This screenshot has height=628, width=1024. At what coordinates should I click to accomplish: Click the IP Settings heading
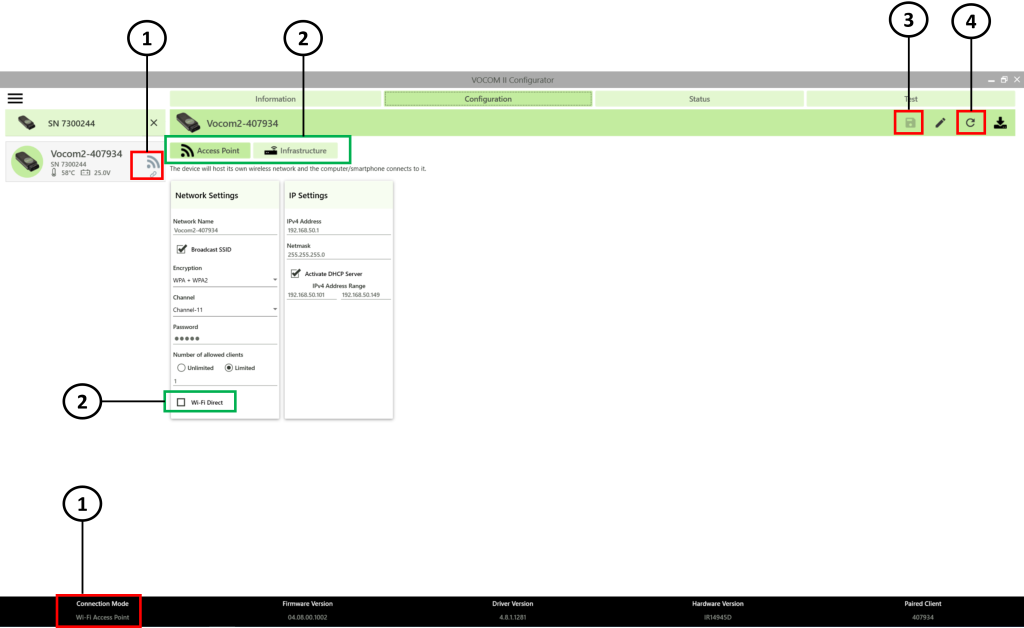pyautogui.click(x=308, y=195)
